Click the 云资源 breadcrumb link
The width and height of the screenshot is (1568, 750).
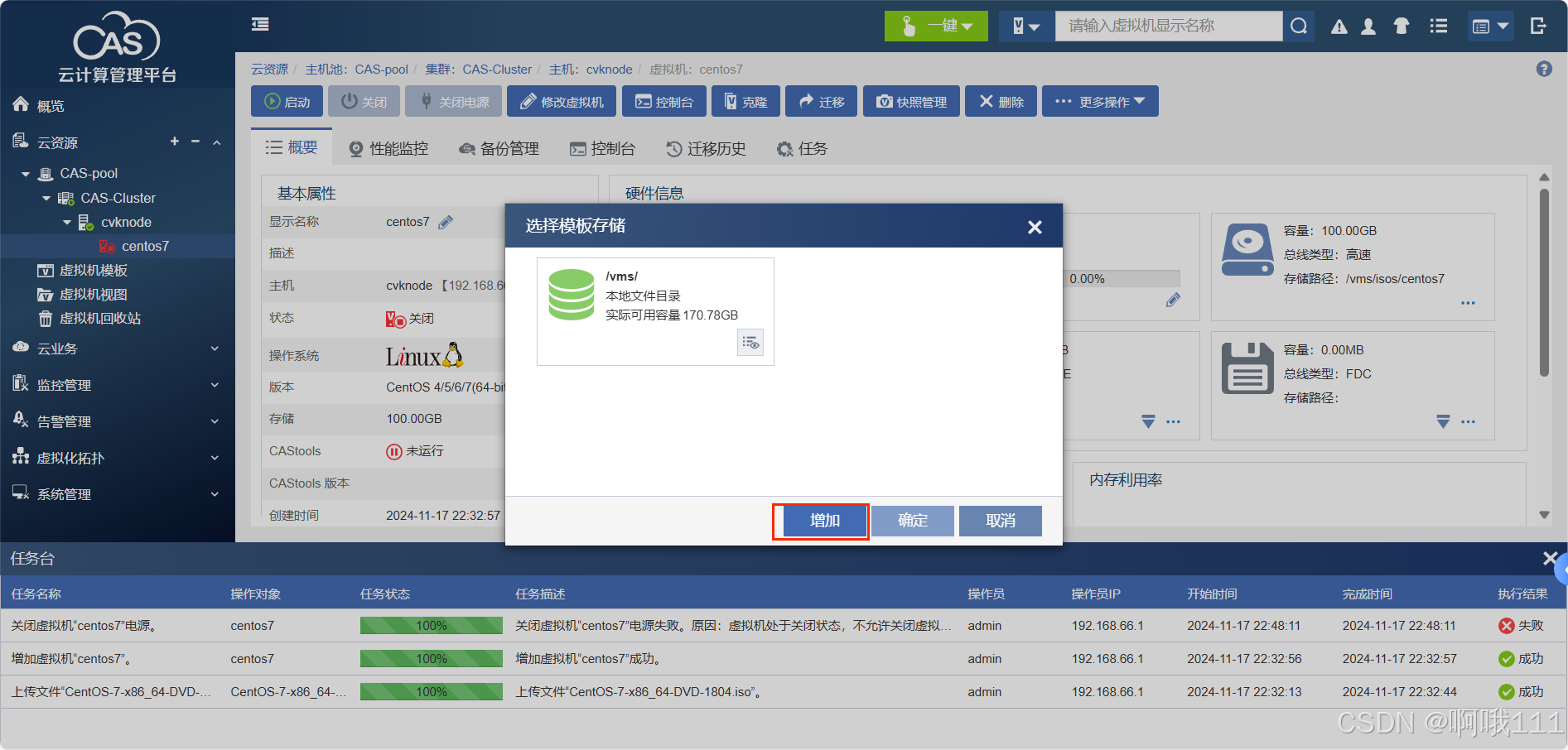270,70
